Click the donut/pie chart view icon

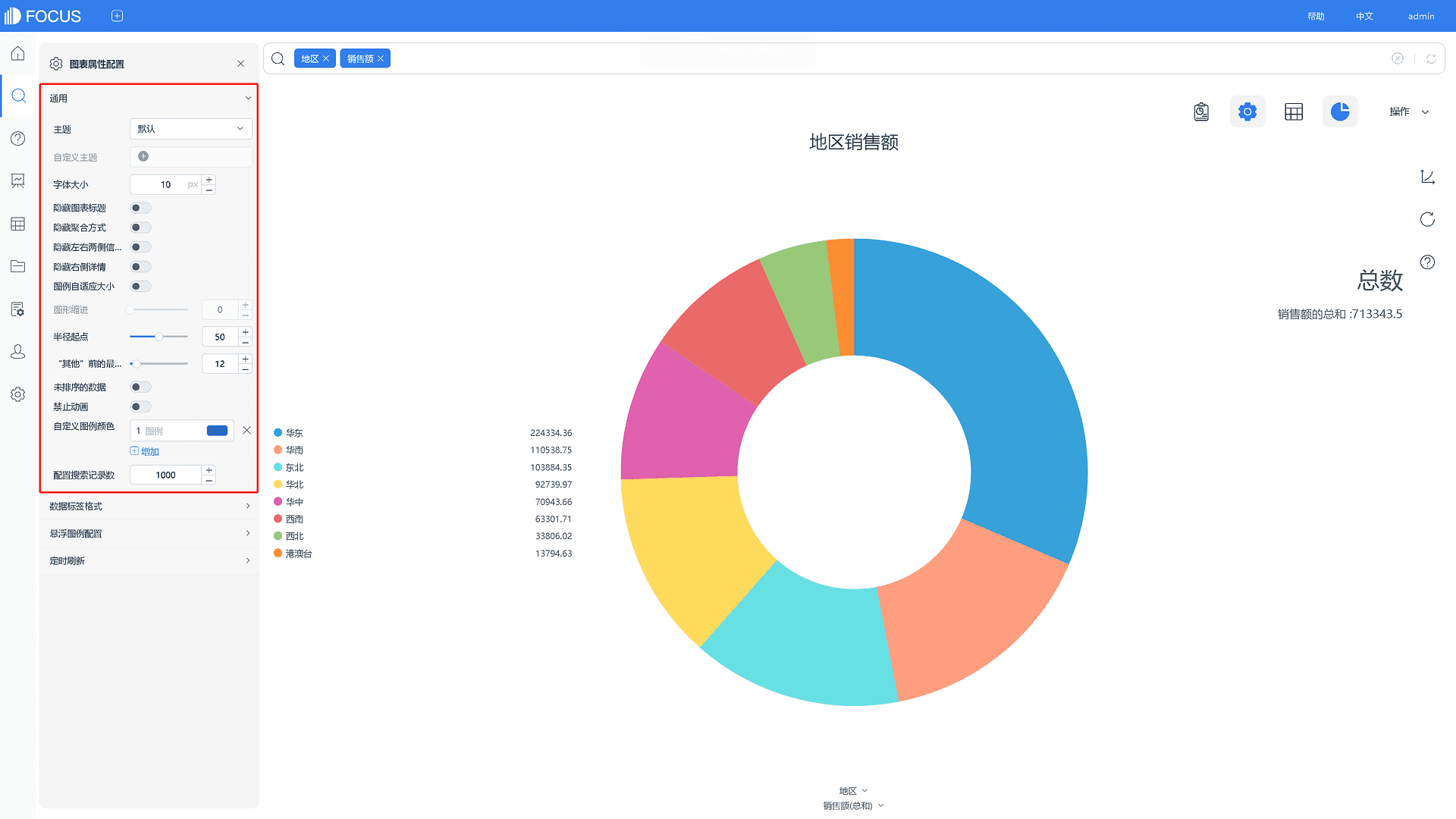click(x=1340, y=111)
